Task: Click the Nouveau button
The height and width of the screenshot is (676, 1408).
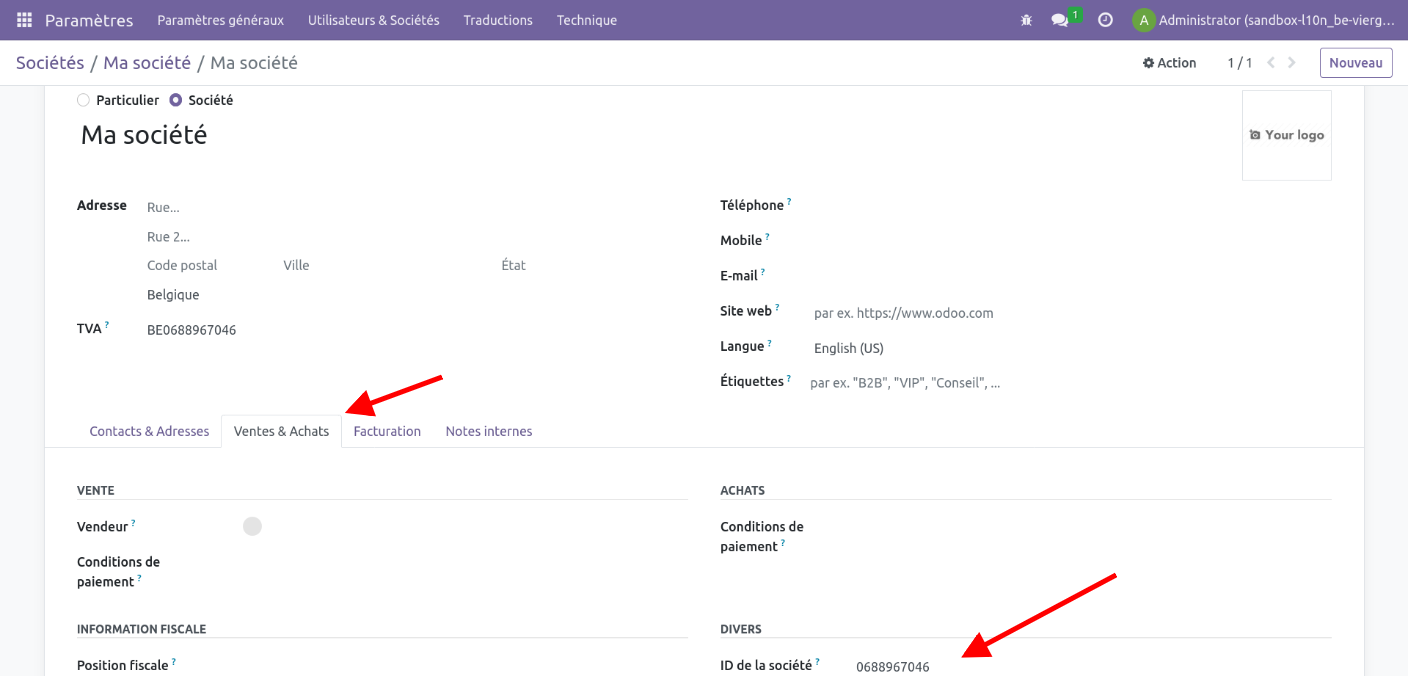Action: (x=1355, y=63)
